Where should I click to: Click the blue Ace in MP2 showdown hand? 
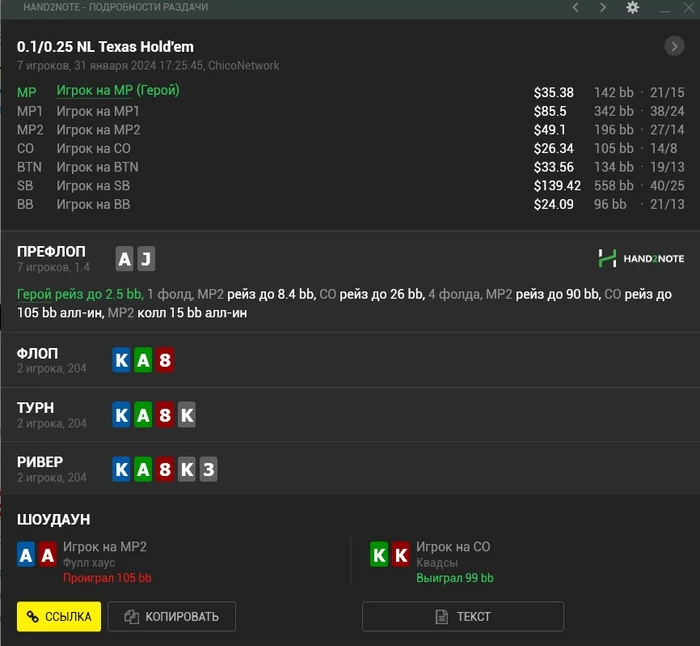pos(26,554)
